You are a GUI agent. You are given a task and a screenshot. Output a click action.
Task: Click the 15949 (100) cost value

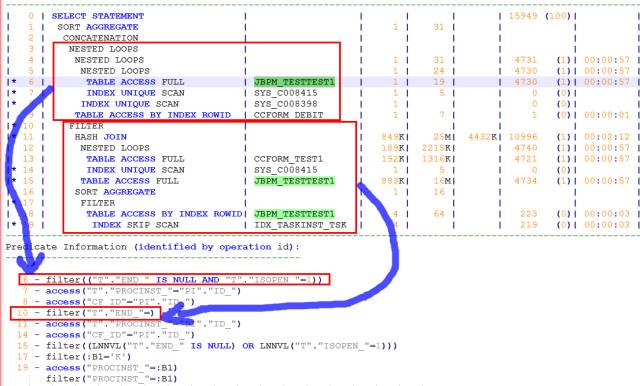[539, 16]
